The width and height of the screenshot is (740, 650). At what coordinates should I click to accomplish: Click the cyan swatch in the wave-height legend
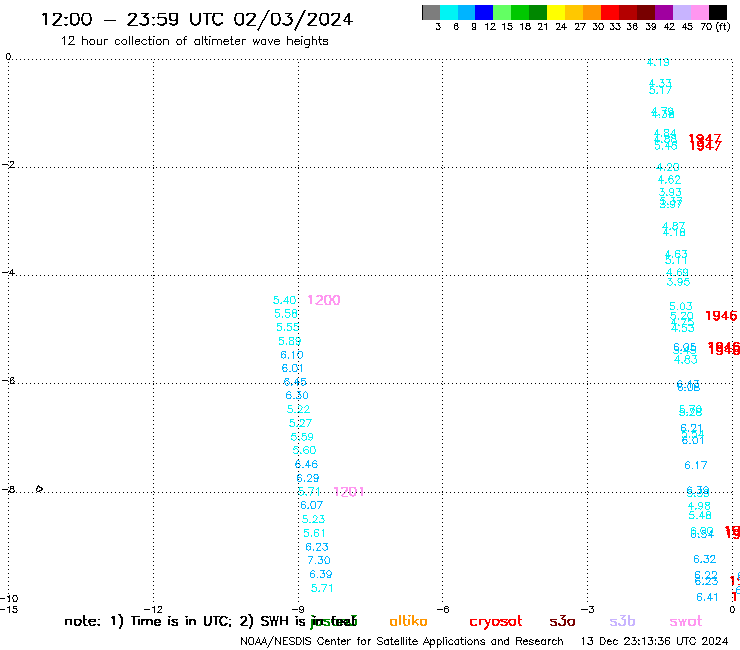click(449, 12)
